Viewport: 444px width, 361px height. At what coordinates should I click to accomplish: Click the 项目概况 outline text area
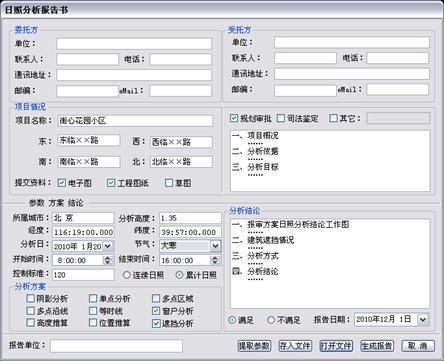(330, 161)
